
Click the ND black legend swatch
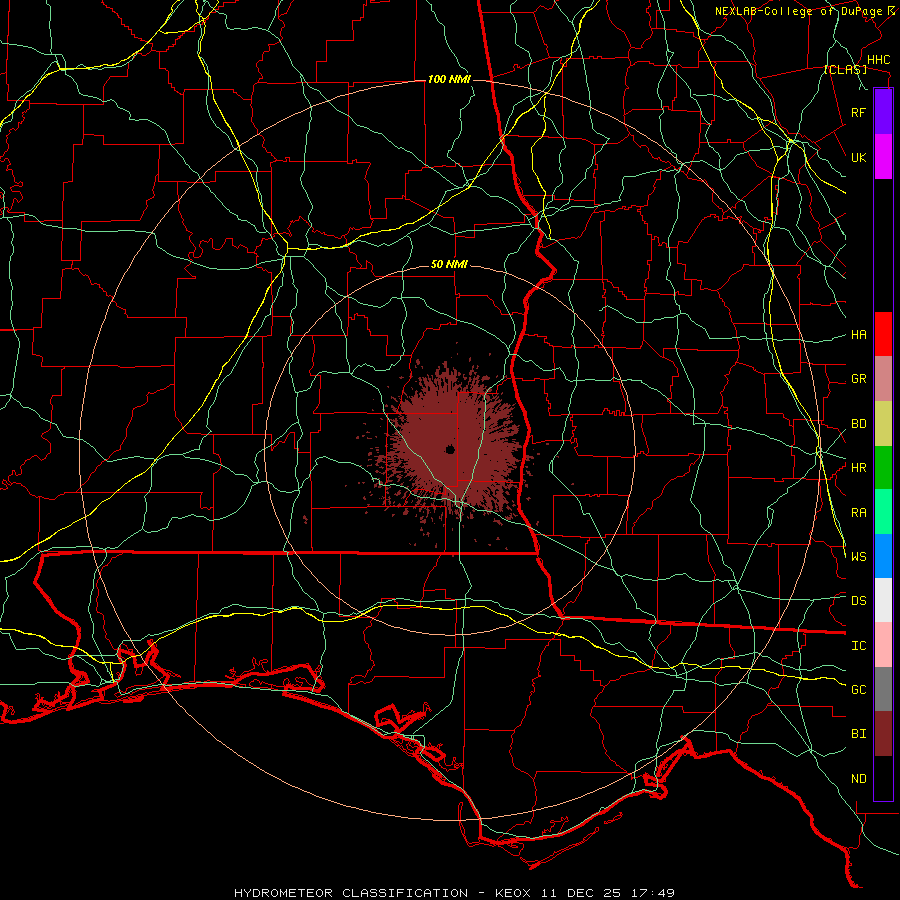(883, 778)
